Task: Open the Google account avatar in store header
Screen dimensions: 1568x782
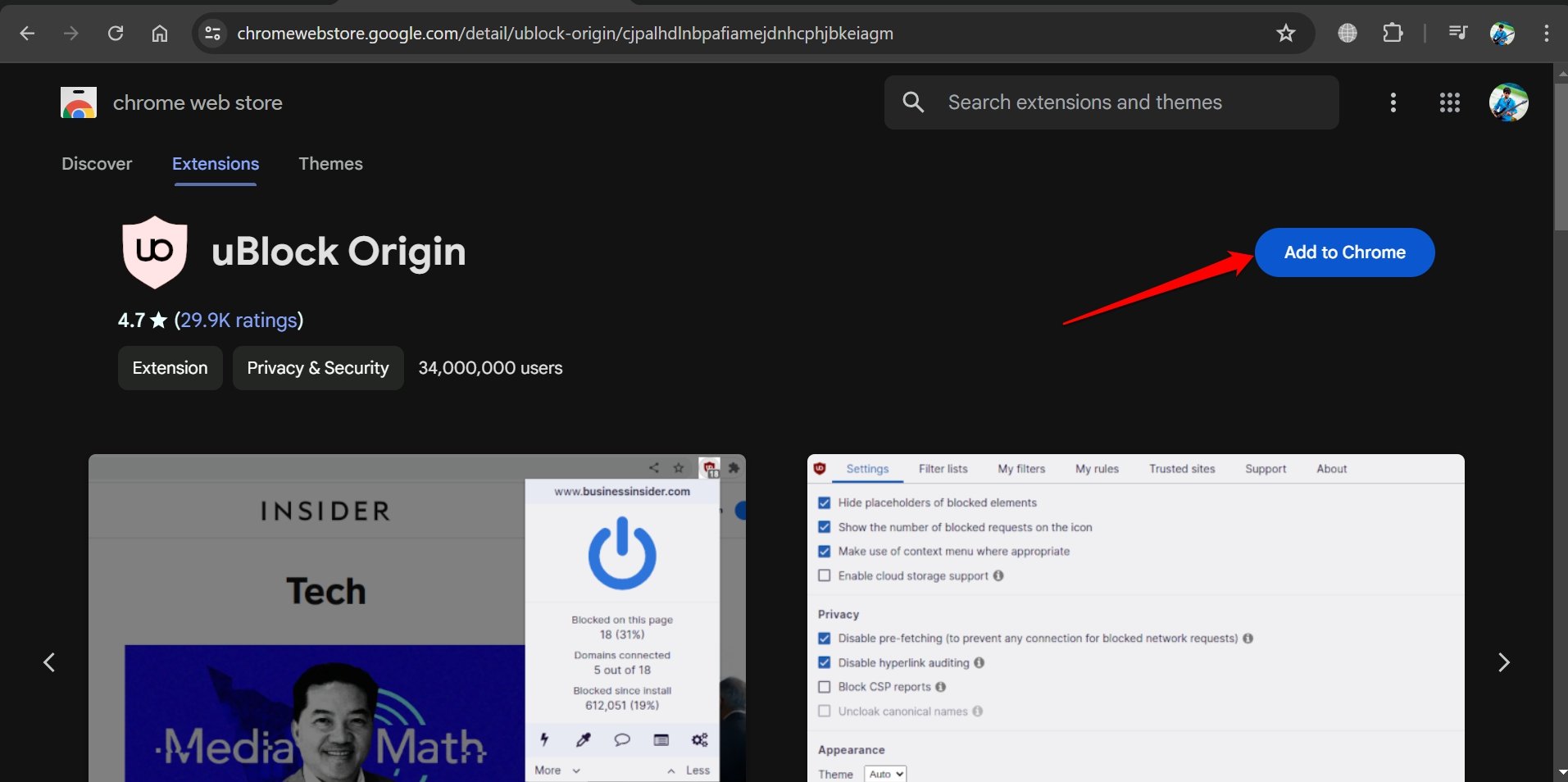Action: [1509, 102]
